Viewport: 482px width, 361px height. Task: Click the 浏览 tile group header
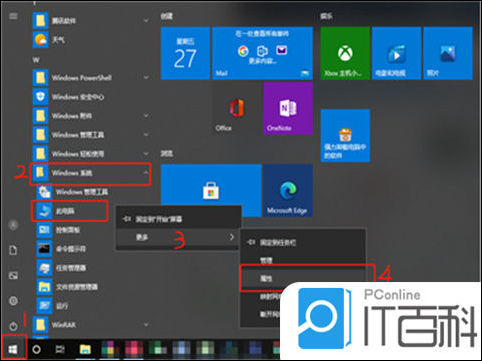pos(167,153)
